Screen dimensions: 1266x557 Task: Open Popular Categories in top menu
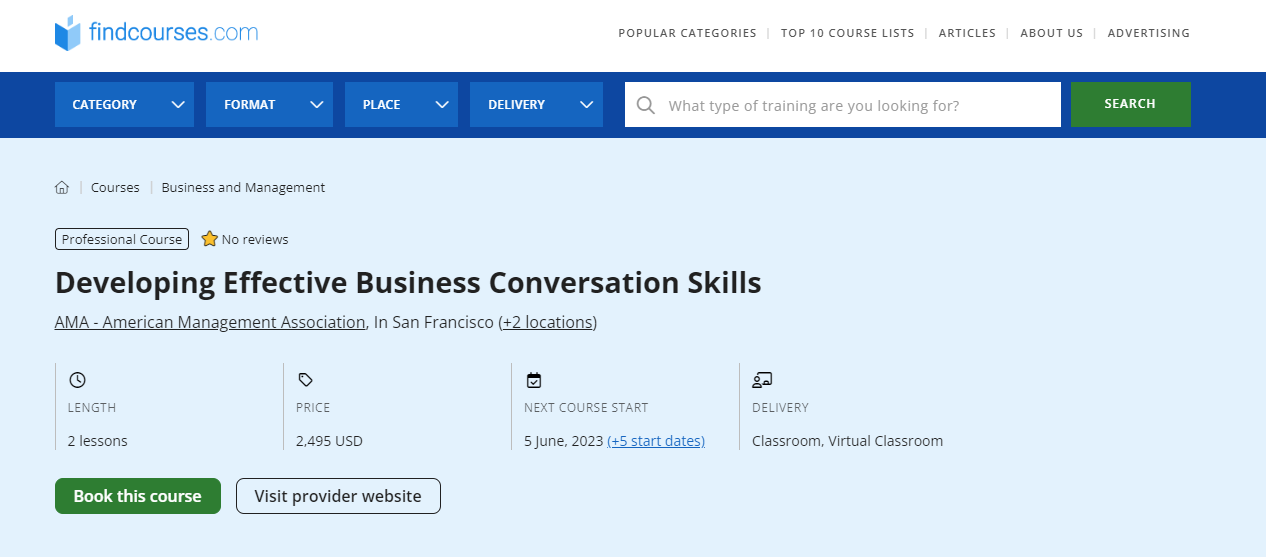[x=687, y=33]
